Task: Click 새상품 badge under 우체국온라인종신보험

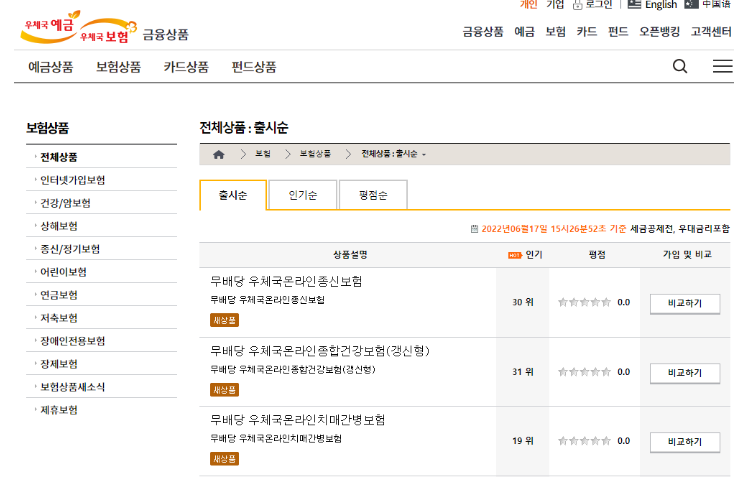Action: (224, 320)
